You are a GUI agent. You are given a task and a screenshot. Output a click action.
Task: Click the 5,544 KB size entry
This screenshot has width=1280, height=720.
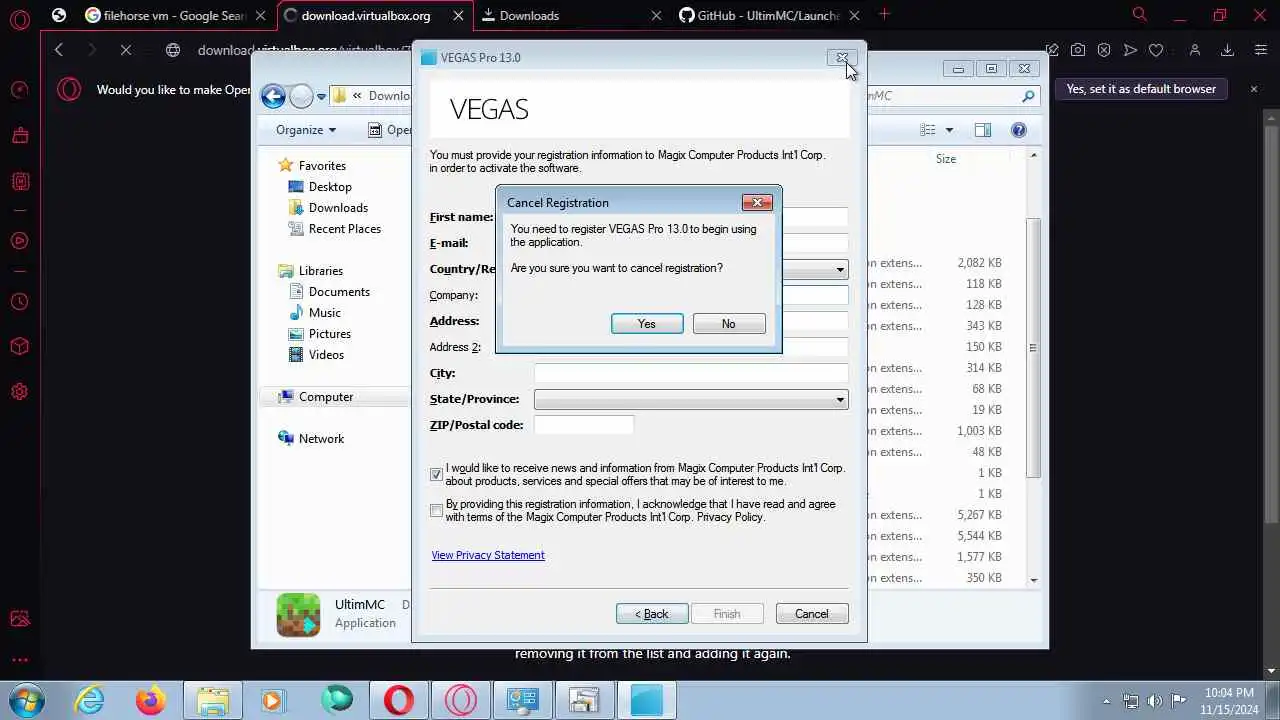(x=979, y=536)
